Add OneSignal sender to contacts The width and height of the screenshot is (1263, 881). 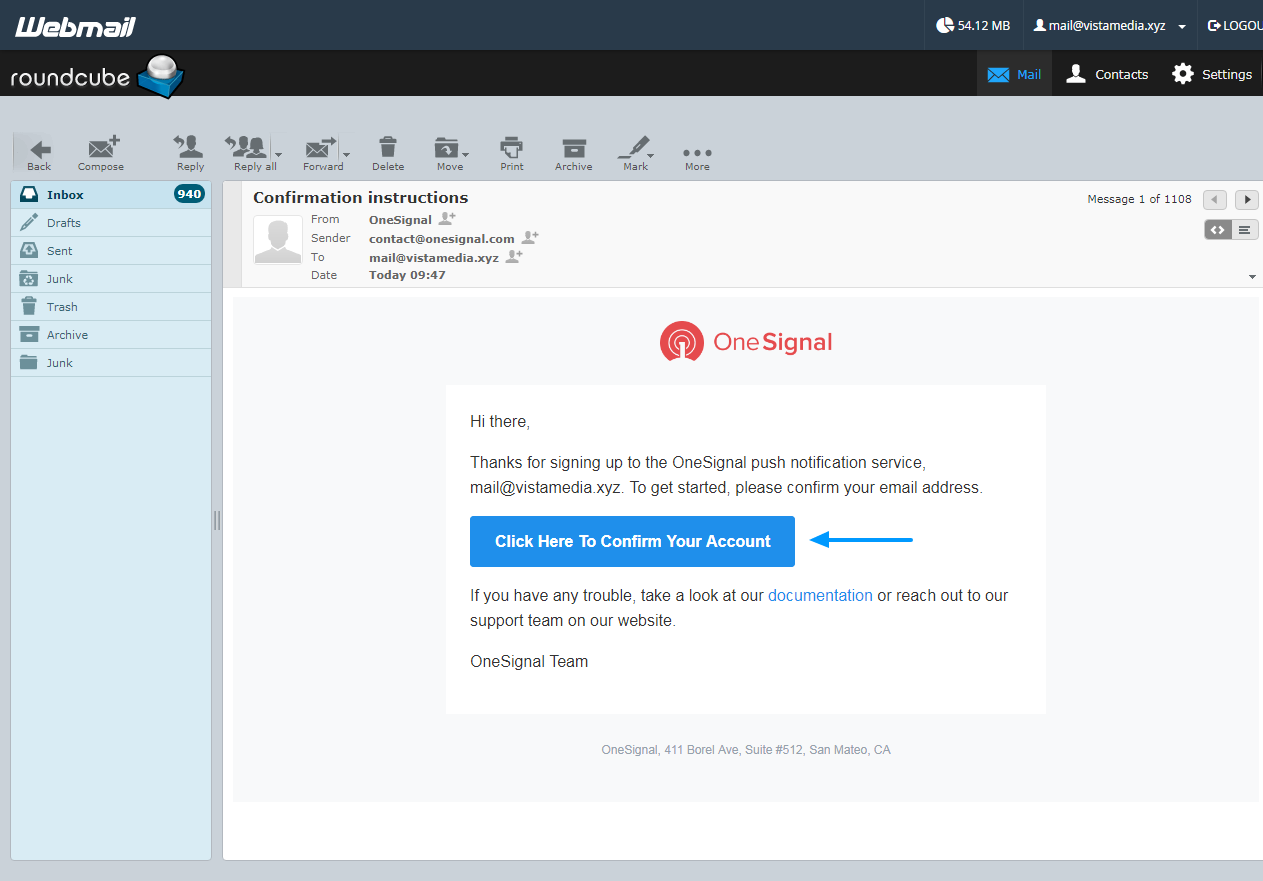tap(447, 218)
